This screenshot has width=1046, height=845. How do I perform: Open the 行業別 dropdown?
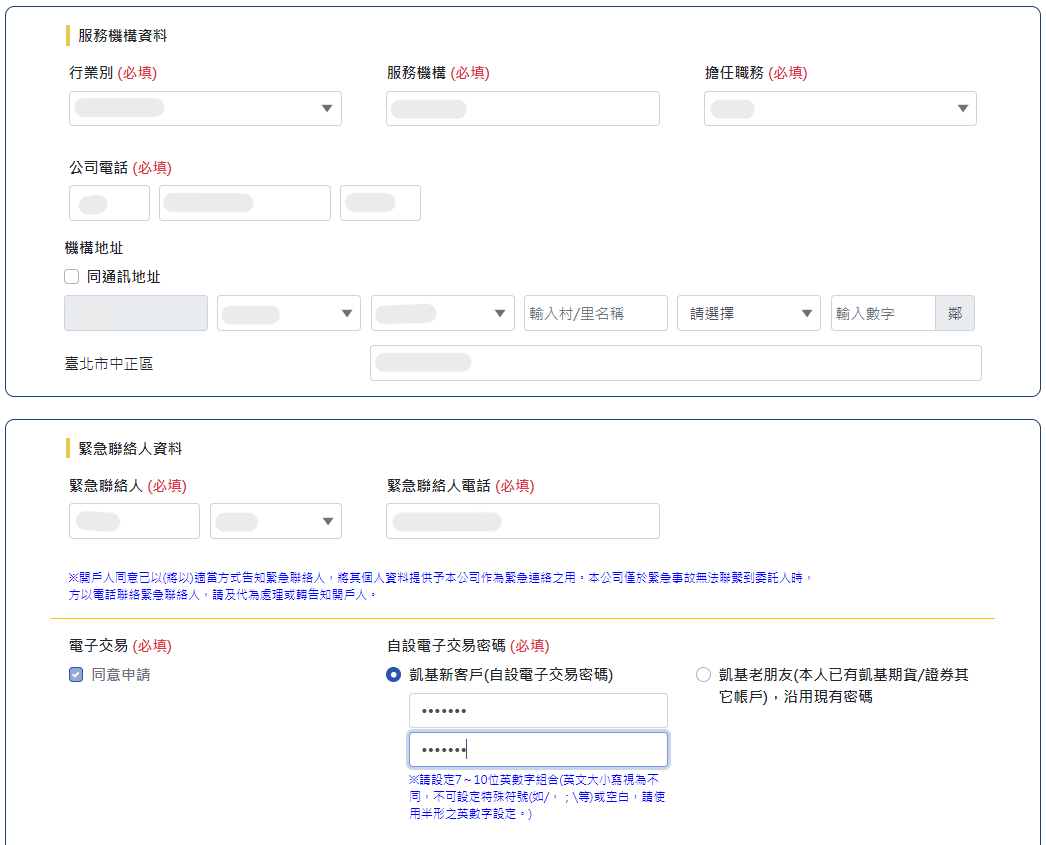pyautogui.click(x=205, y=109)
